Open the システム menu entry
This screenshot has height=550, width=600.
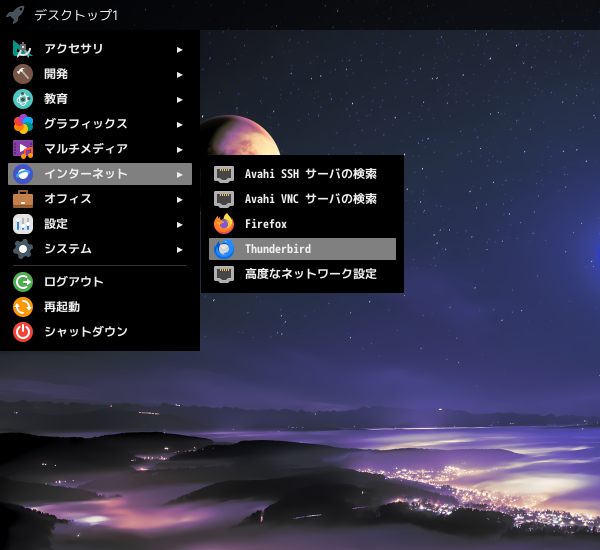pyautogui.click(x=100, y=249)
